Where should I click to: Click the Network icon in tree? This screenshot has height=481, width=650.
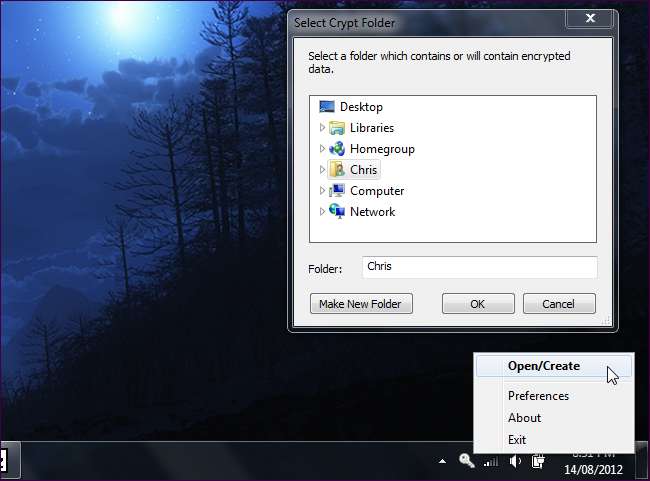click(337, 212)
